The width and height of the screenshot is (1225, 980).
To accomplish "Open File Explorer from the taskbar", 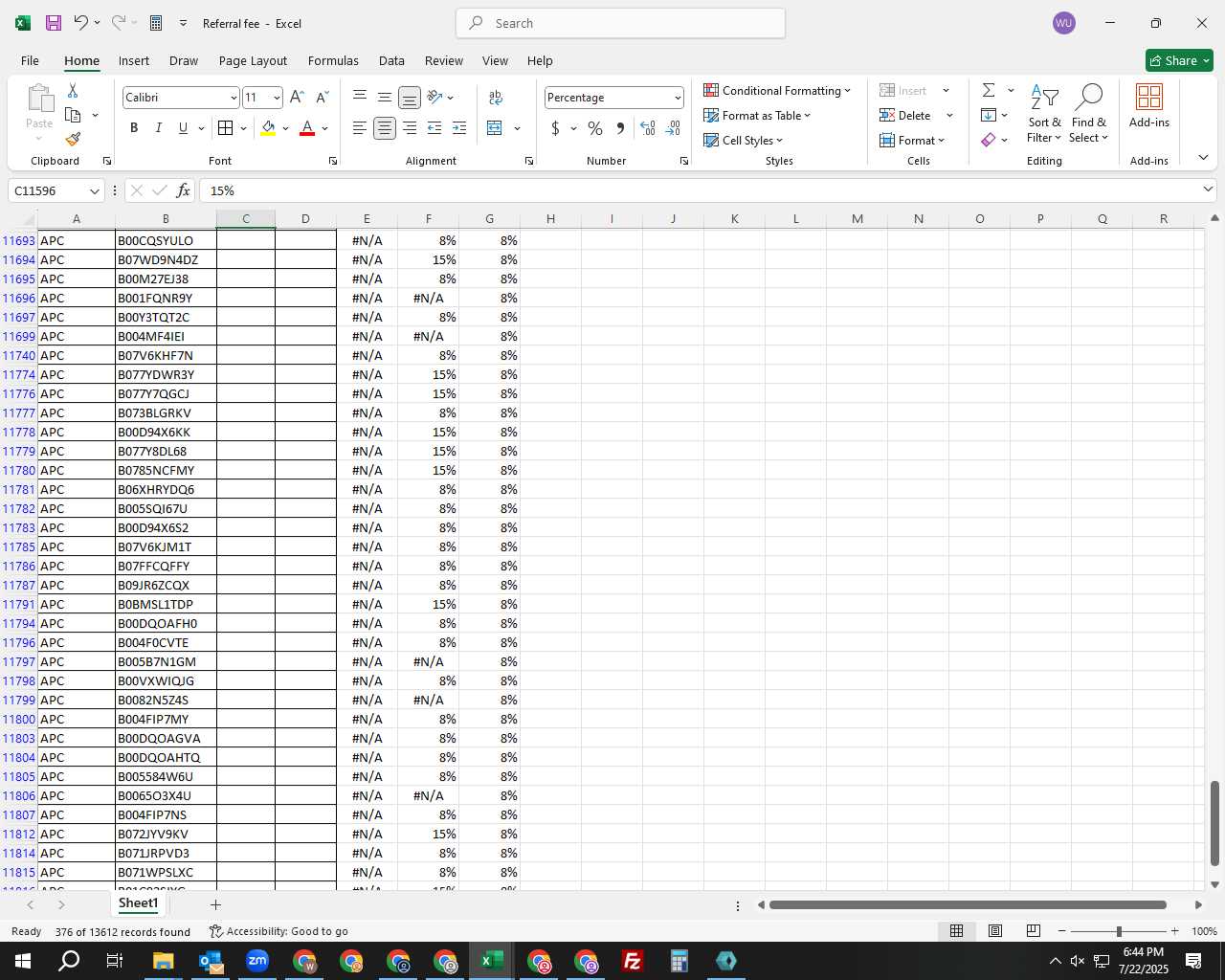I will [x=164, y=961].
